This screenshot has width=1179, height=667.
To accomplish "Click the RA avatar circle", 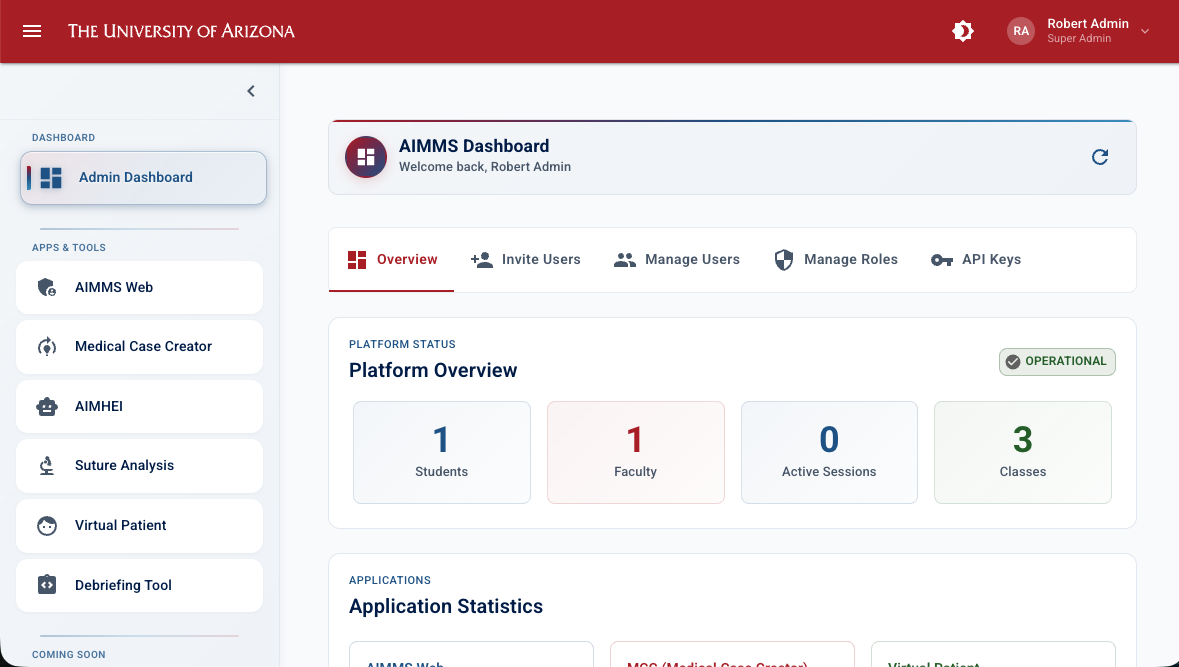I will tap(1021, 31).
